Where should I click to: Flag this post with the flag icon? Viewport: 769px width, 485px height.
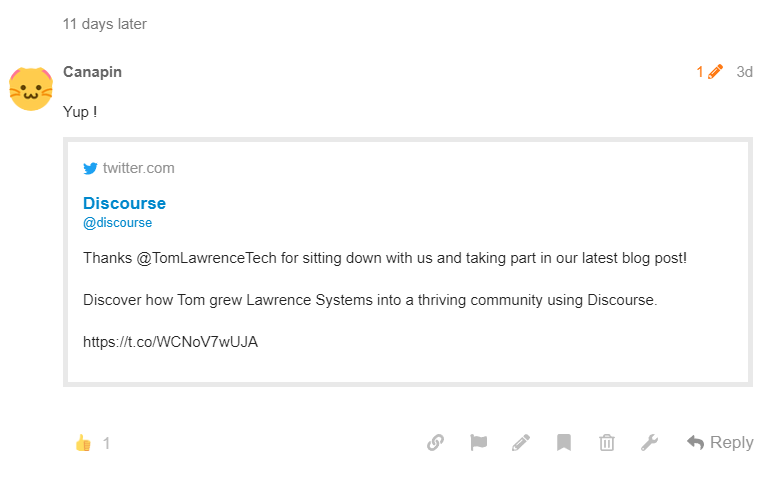tap(478, 442)
